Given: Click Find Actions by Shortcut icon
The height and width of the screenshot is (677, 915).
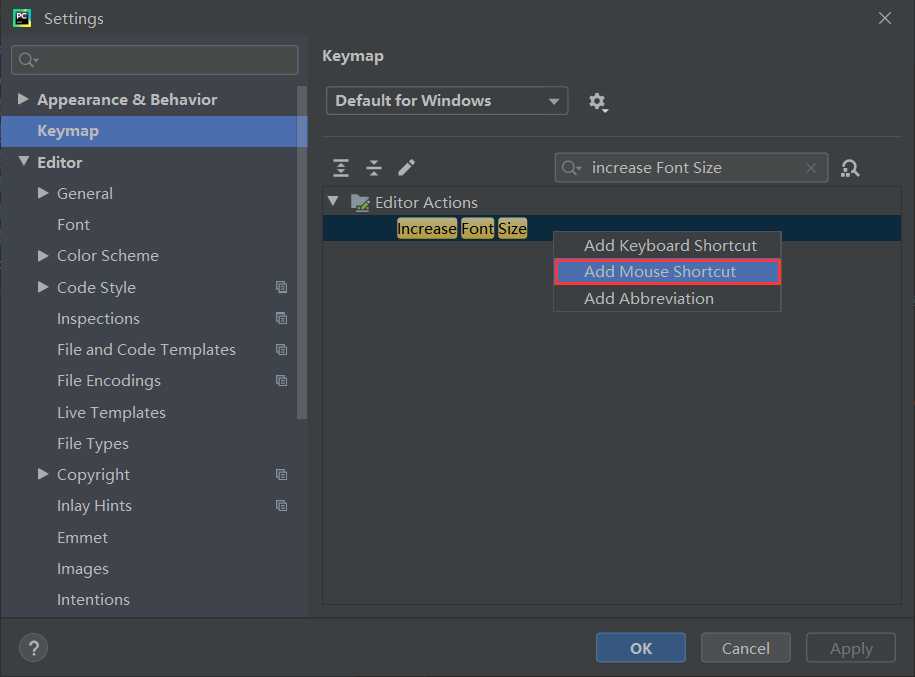Looking at the screenshot, I should (850, 168).
